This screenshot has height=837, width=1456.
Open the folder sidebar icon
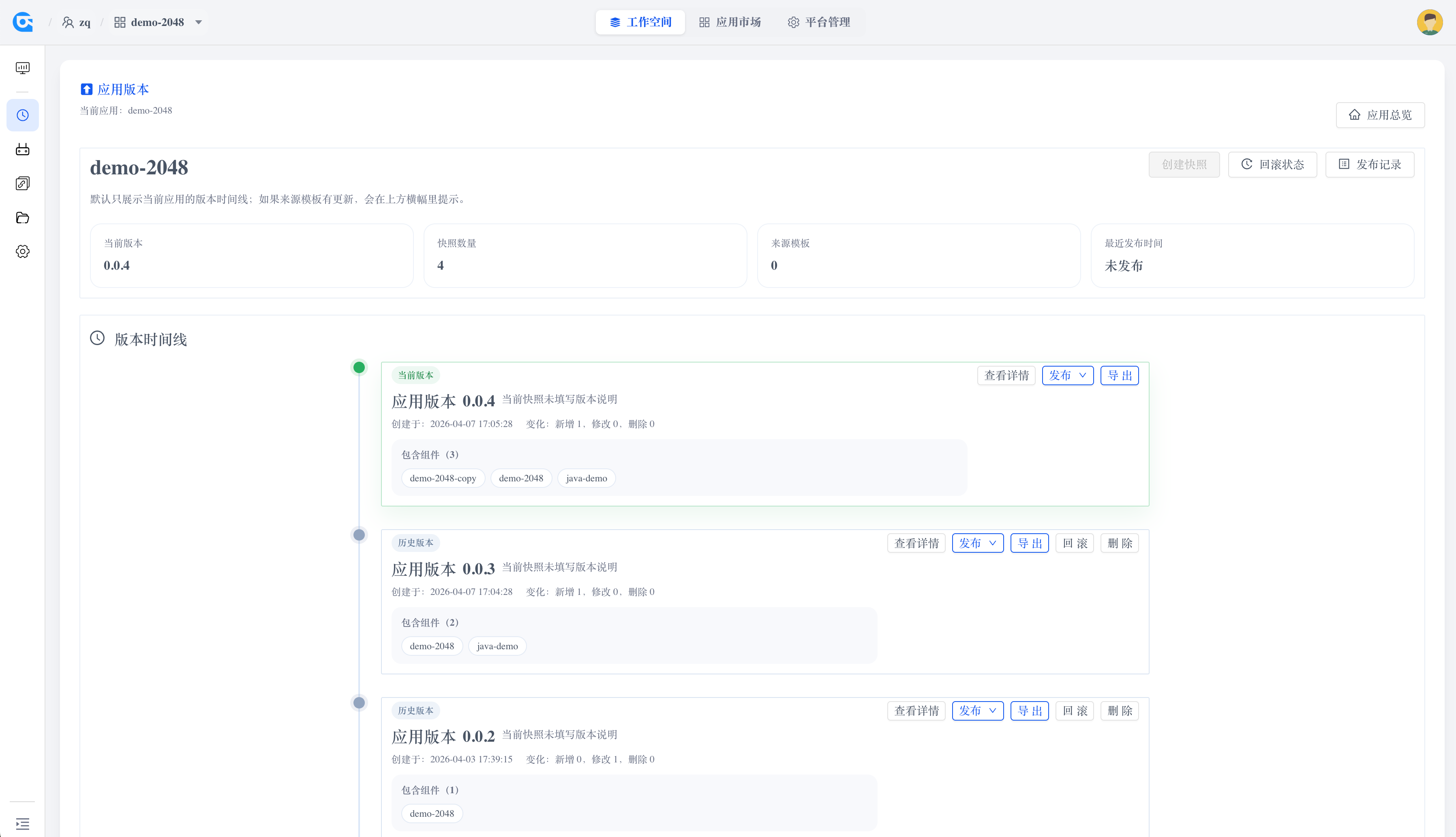22,217
